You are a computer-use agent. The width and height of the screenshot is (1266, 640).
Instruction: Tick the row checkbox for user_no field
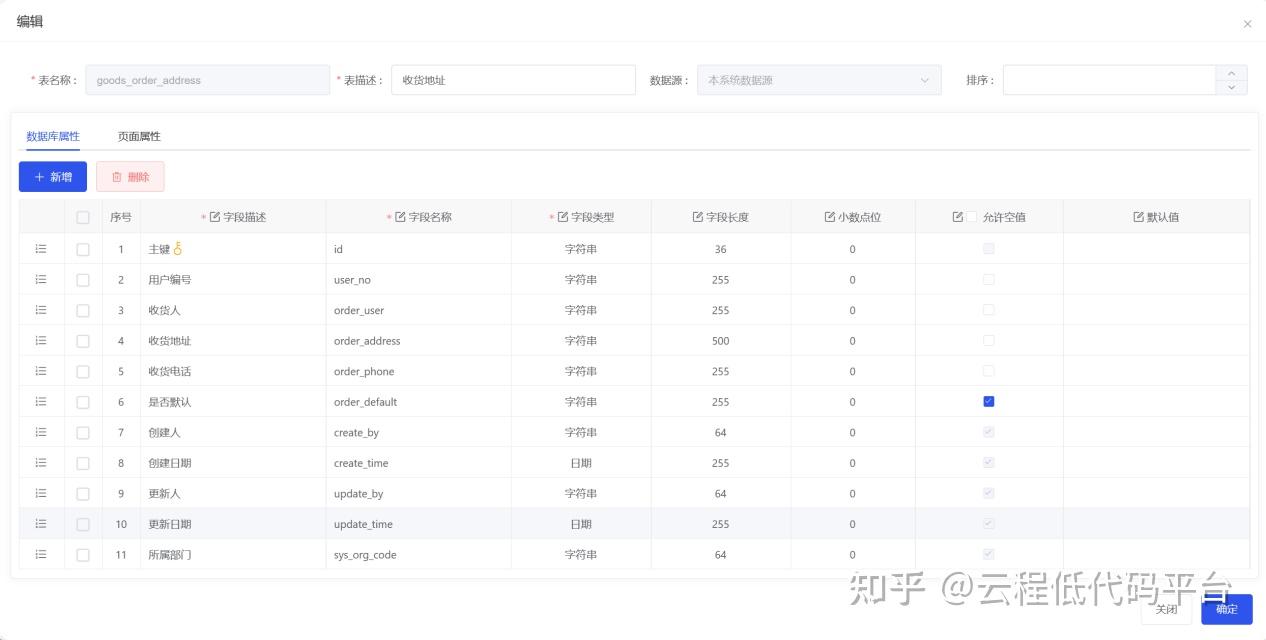click(x=83, y=280)
